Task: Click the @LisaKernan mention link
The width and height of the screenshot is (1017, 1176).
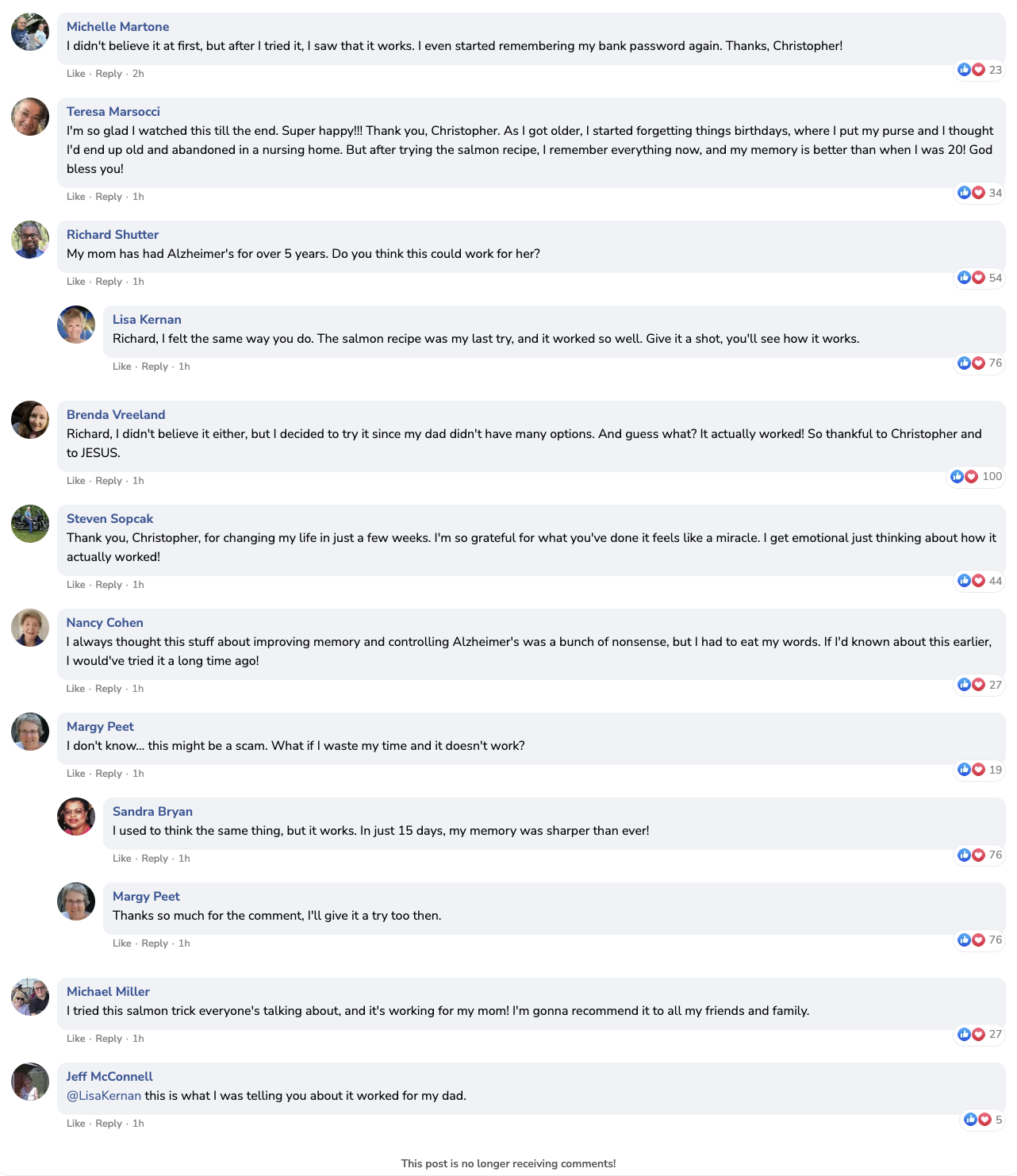Action: click(x=104, y=1096)
